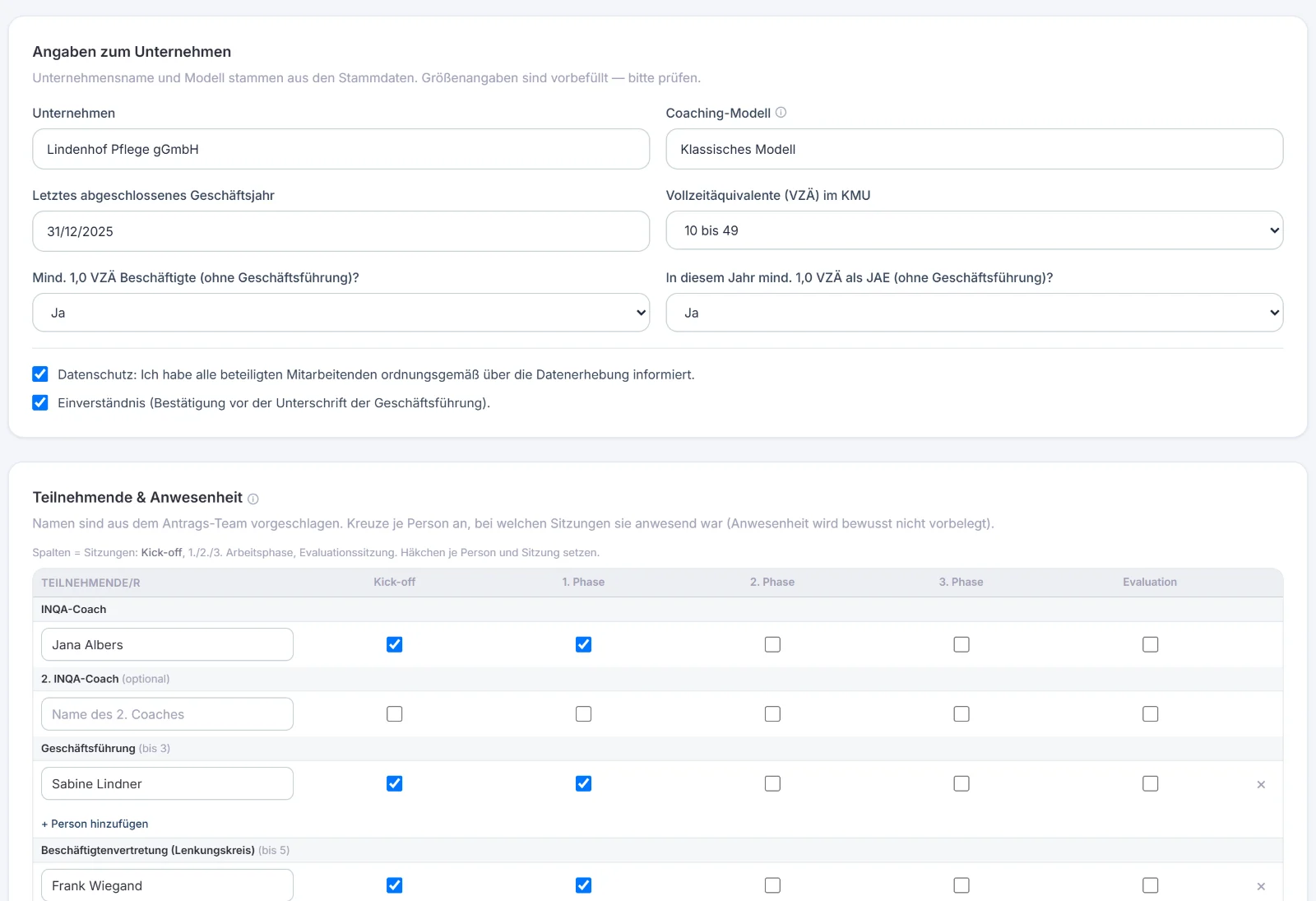The width and height of the screenshot is (1316, 901).
Task: Tick Evaluation for Jana Albers
Action: coord(1151,644)
